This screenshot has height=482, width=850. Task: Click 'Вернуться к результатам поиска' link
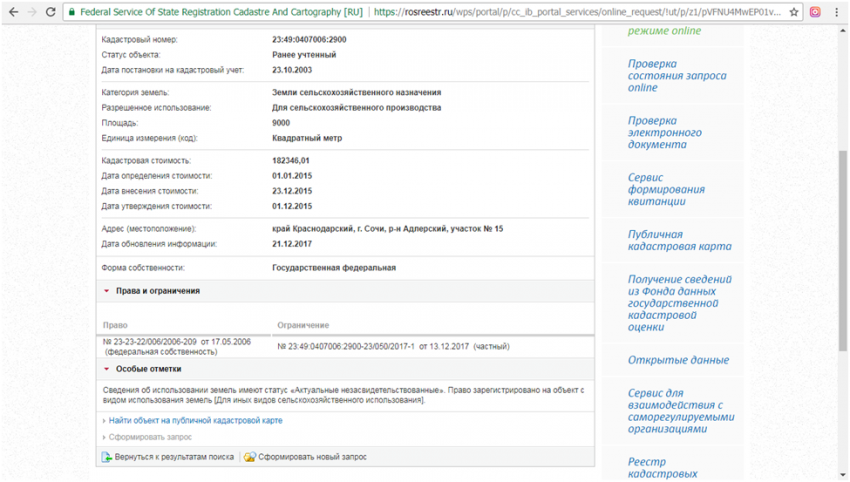click(x=174, y=457)
